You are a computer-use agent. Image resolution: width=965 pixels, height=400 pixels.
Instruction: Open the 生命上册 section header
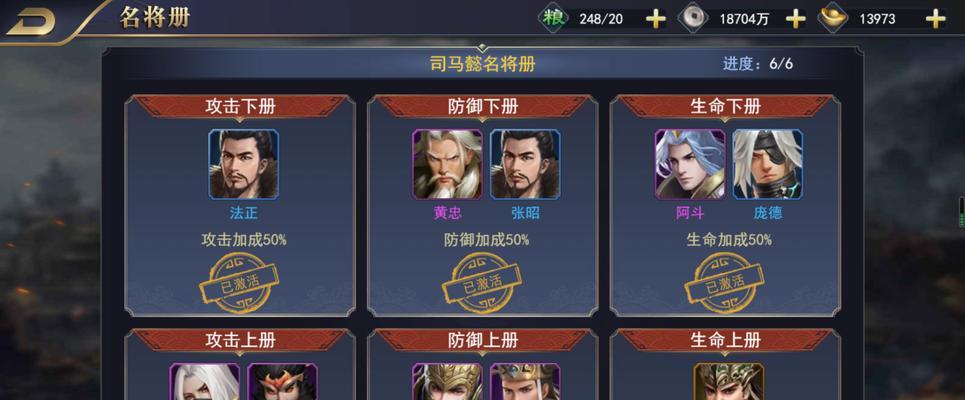tap(725, 340)
